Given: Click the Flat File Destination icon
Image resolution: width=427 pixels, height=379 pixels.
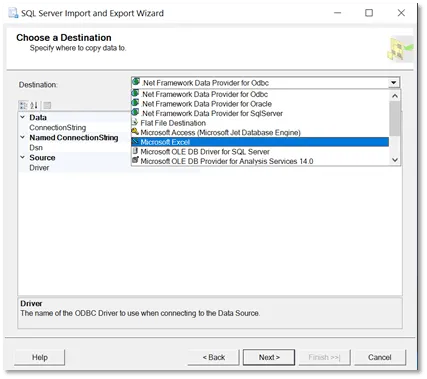Looking at the screenshot, I should tap(135, 123).
